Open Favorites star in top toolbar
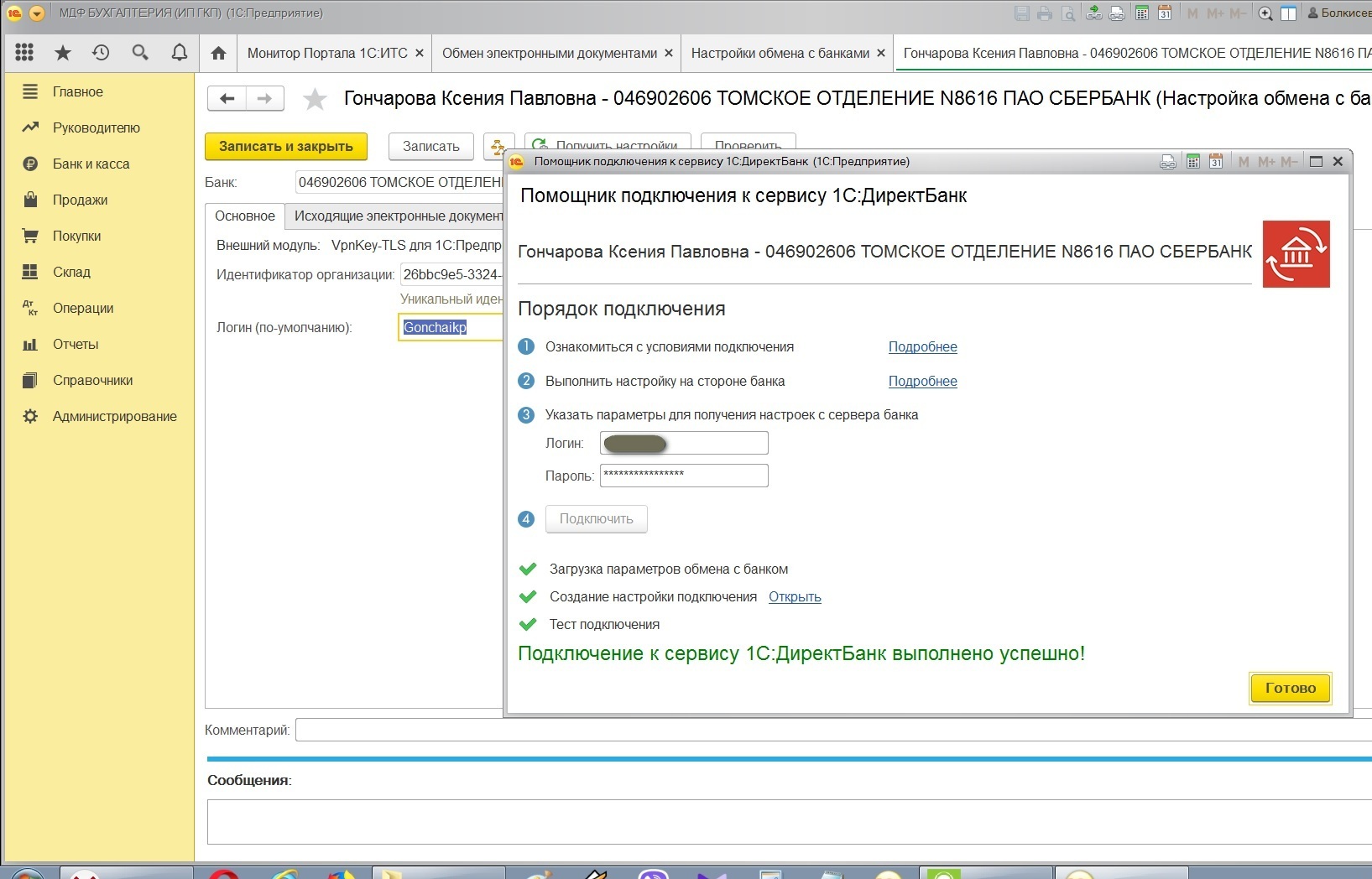The height and width of the screenshot is (879, 1372). click(x=63, y=53)
